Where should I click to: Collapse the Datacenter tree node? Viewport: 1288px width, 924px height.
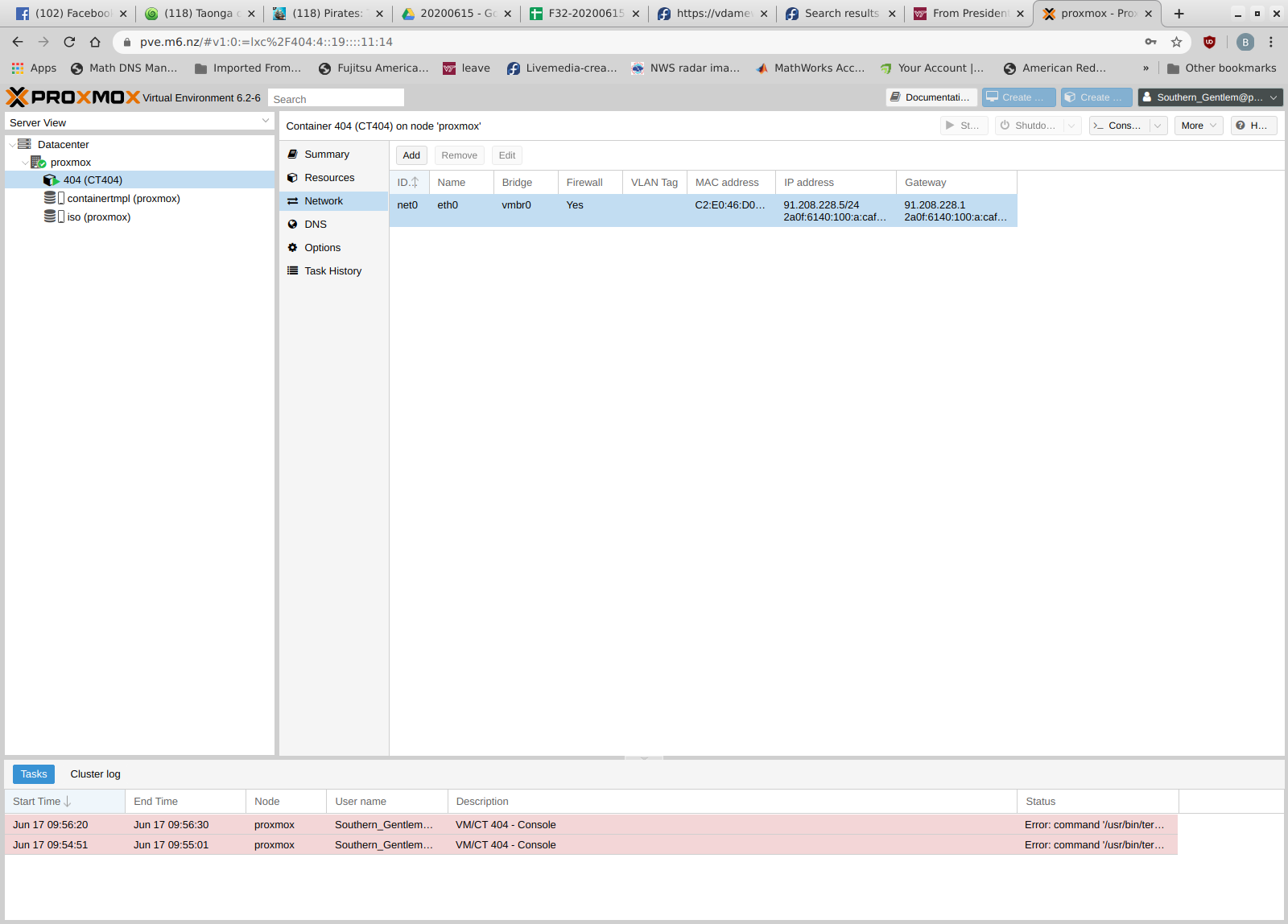pos(11,144)
